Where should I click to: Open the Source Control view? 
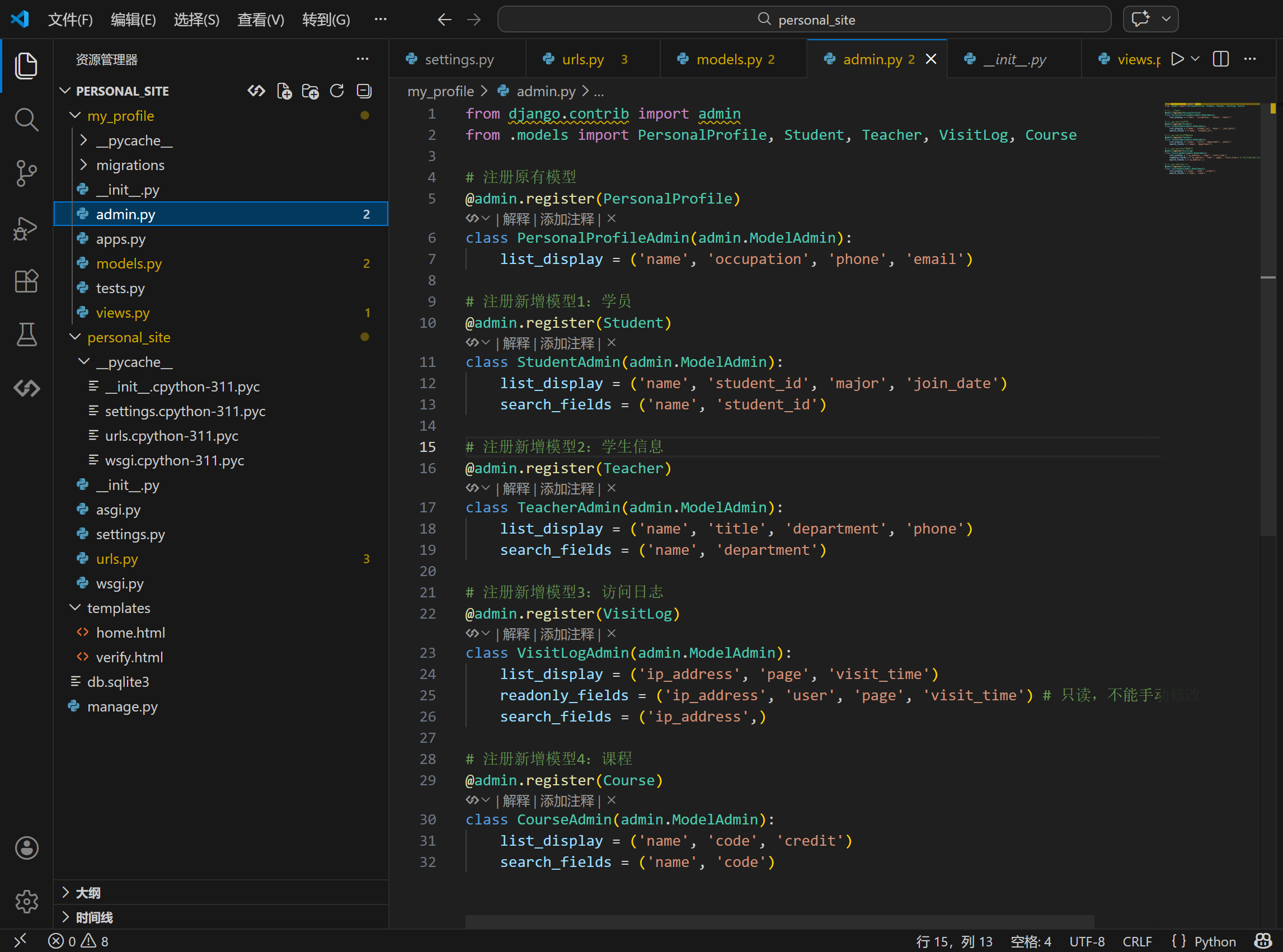tap(26, 173)
